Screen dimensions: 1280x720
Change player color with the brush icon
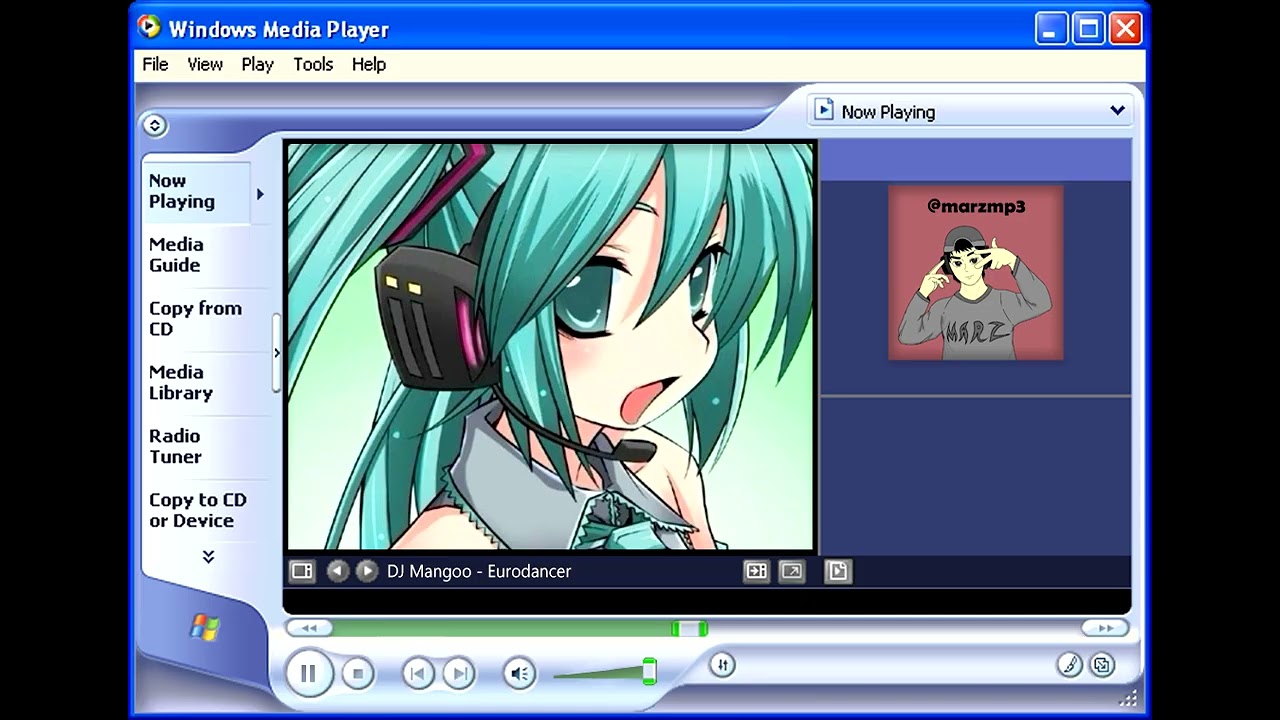(x=1070, y=665)
